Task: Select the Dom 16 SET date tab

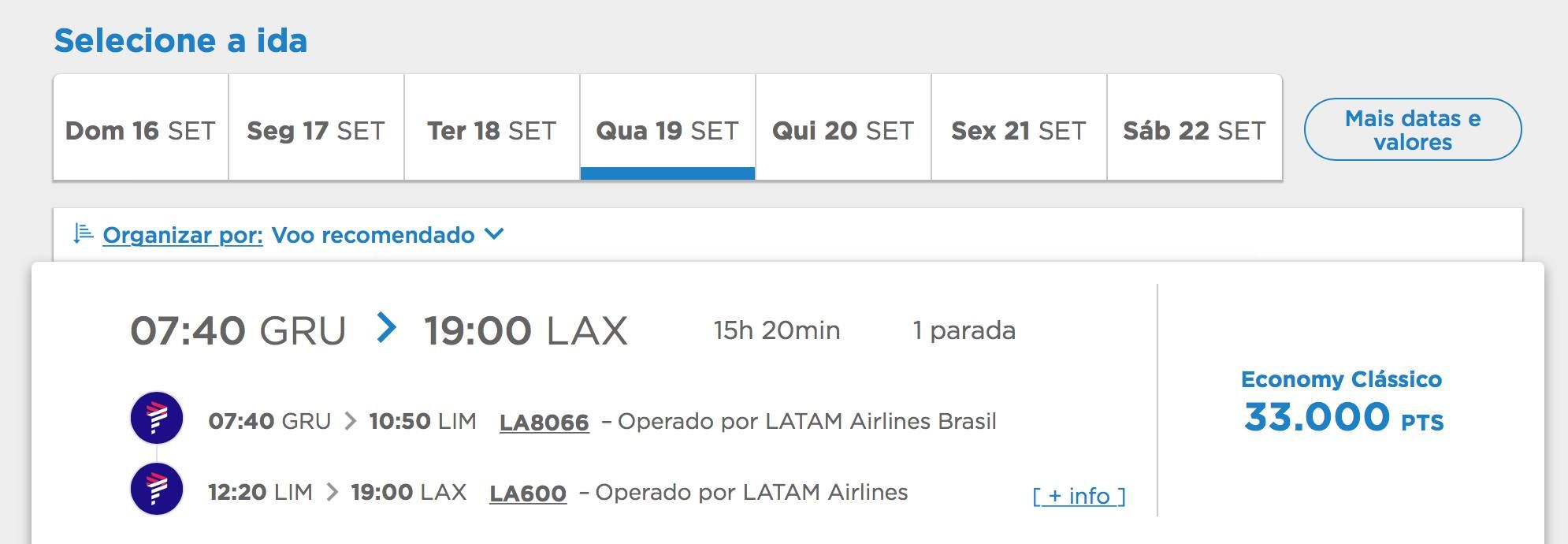Action: click(140, 128)
